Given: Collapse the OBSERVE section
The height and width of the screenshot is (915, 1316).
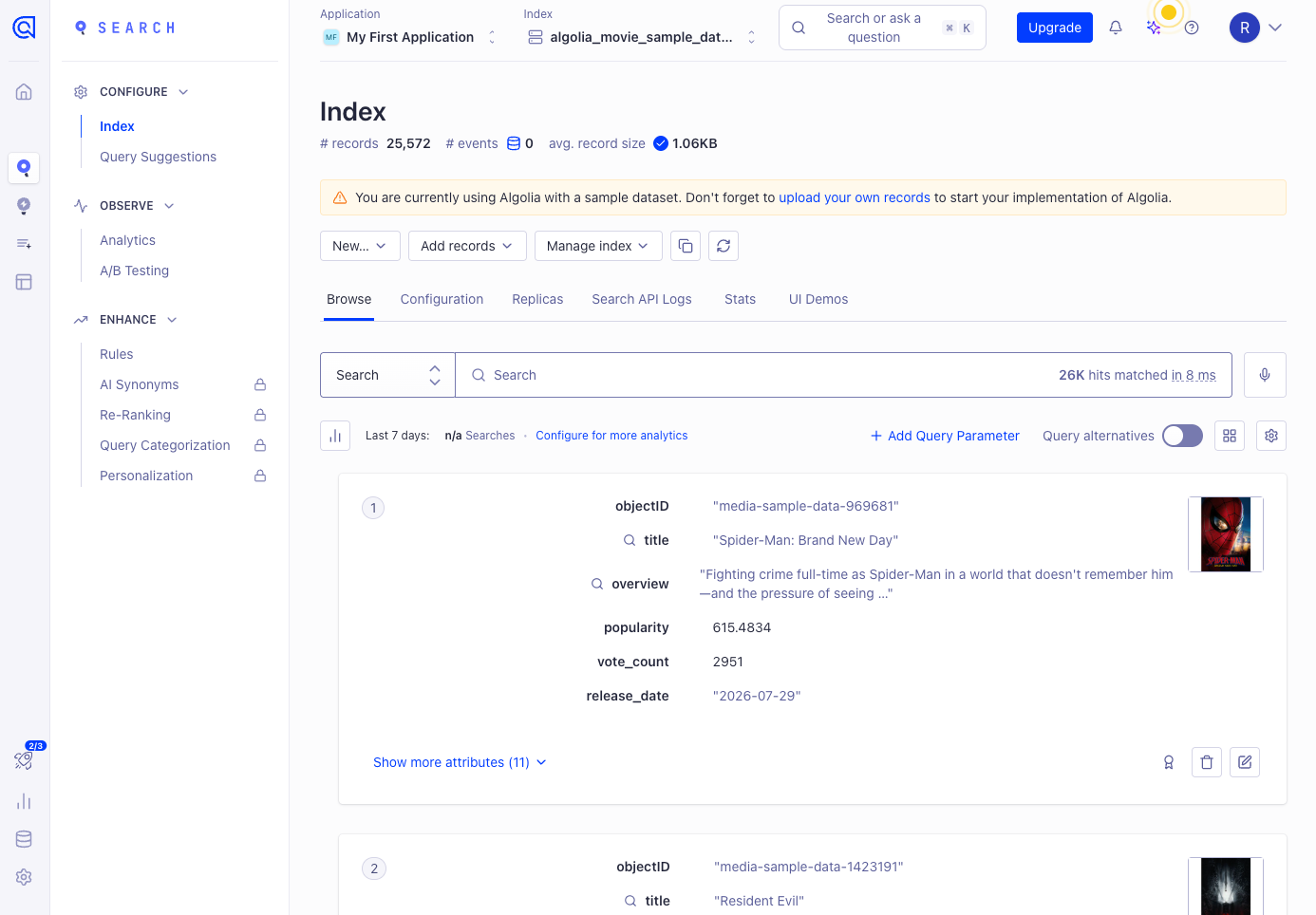Looking at the screenshot, I should [x=169, y=206].
